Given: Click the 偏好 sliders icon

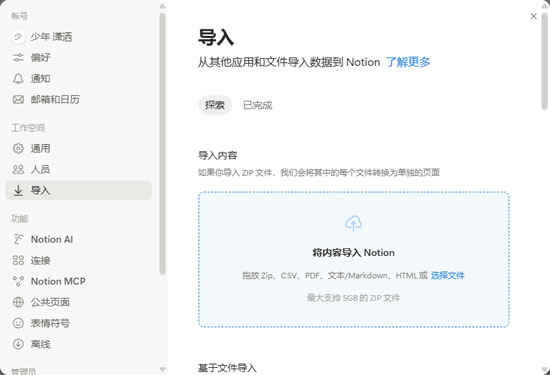Looking at the screenshot, I should [x=18, y=58].
